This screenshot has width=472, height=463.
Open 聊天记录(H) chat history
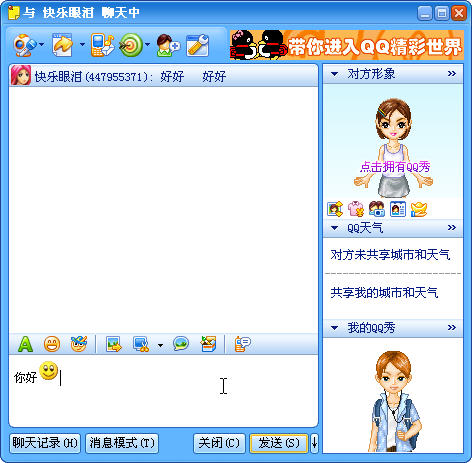(x=45, y=443)
